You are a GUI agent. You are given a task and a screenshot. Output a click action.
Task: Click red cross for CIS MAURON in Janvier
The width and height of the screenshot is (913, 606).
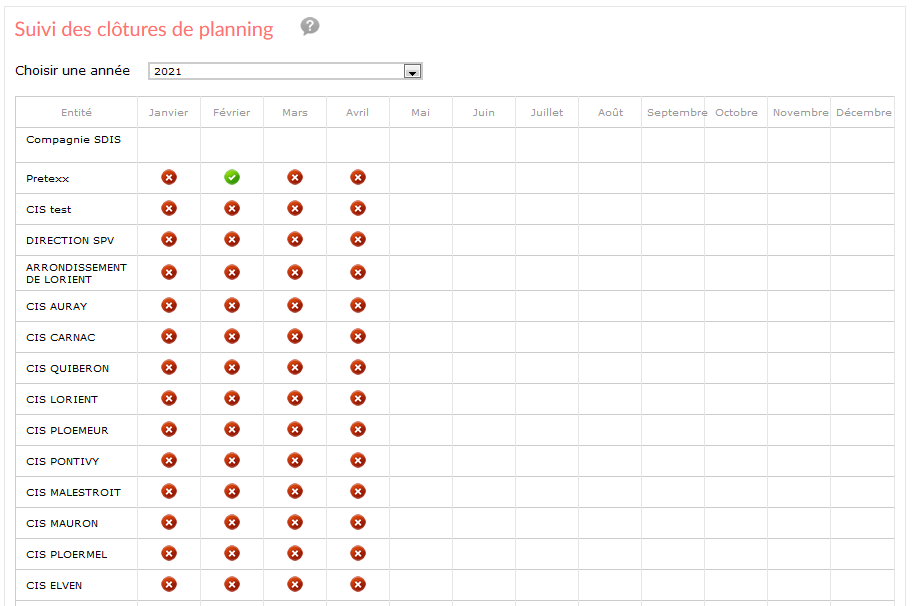pyautogui.click(x=169, y=523)
